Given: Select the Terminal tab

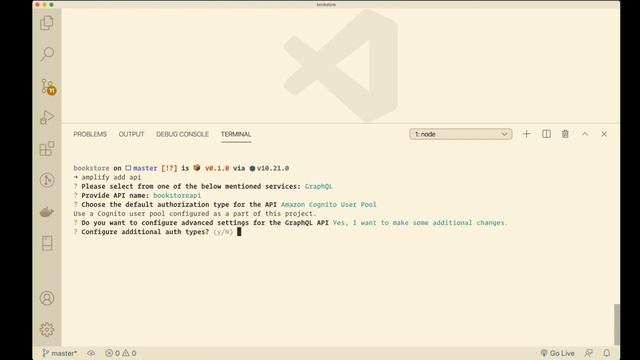Looking at the screenshot, I should pyautogui.click(x=236, y=134).
